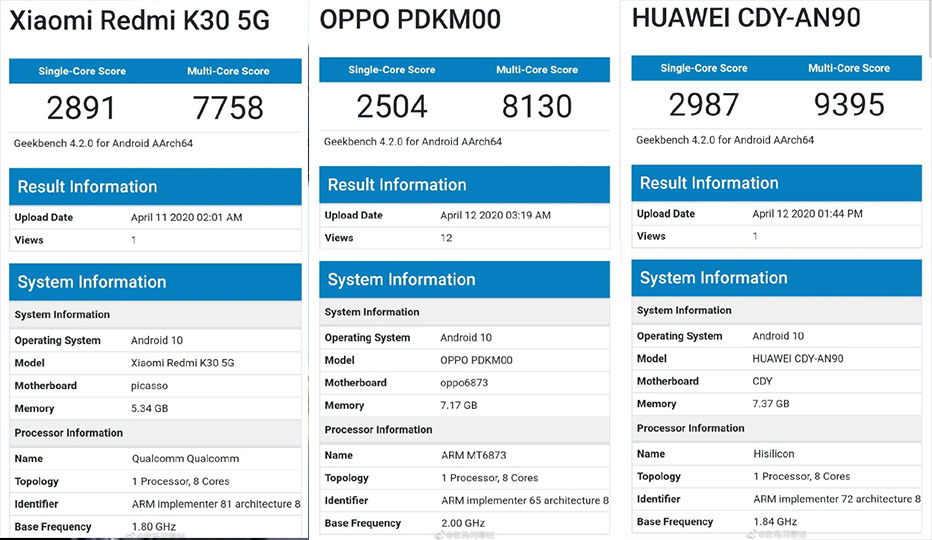
Task: Click Xiaomi base frequency 1.80 GHz
Action: pyautogui.click(x=154, y=527)
